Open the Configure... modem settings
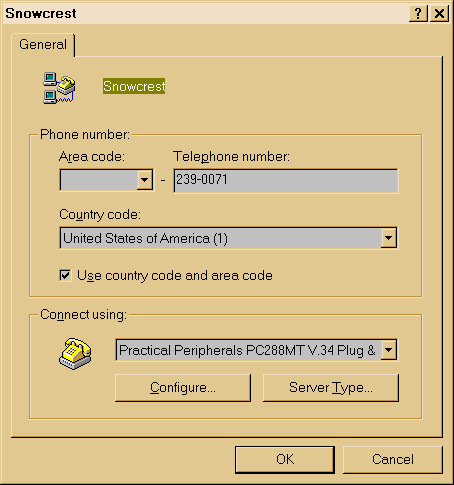Viewport: 454px width, 485px height. (183, 388)
